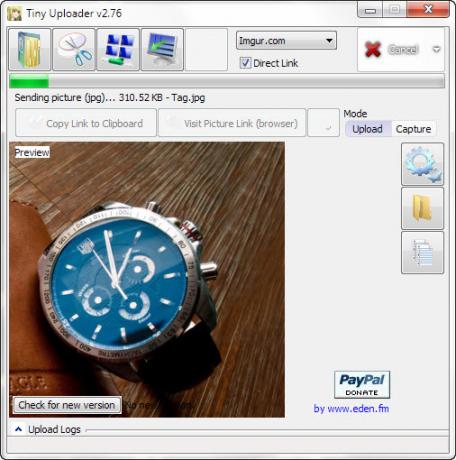Viewport: 456px width, 460px height.
Task: Switch to Capture mode
Action: point(413,129)
